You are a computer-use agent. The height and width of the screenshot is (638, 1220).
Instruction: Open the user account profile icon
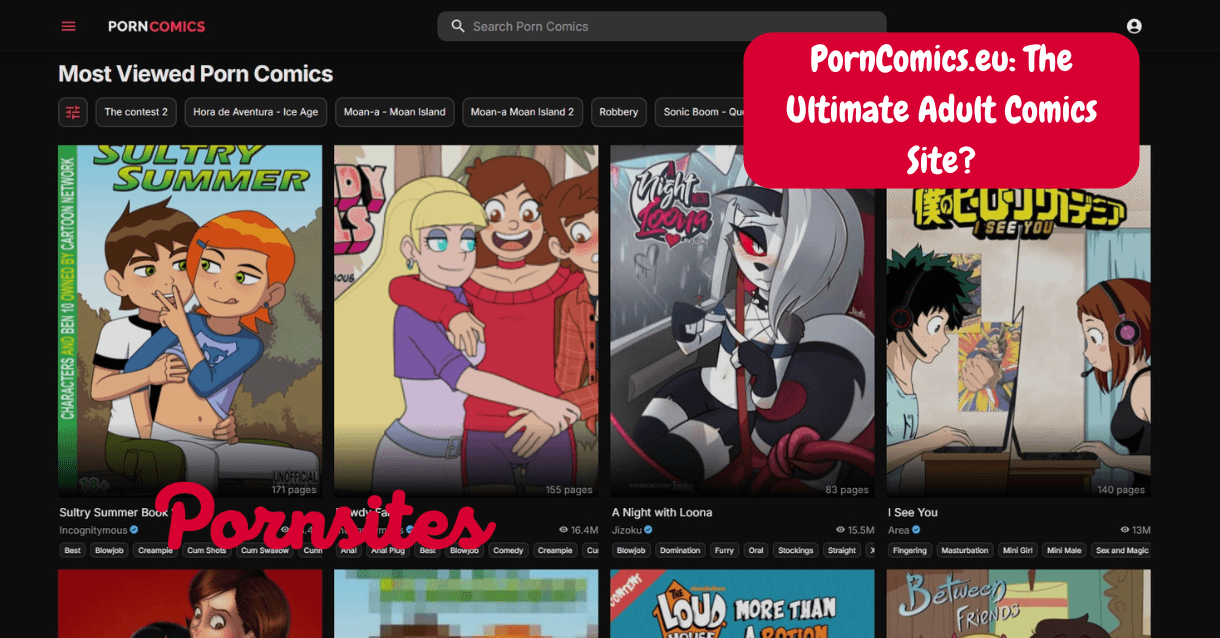1133,26
